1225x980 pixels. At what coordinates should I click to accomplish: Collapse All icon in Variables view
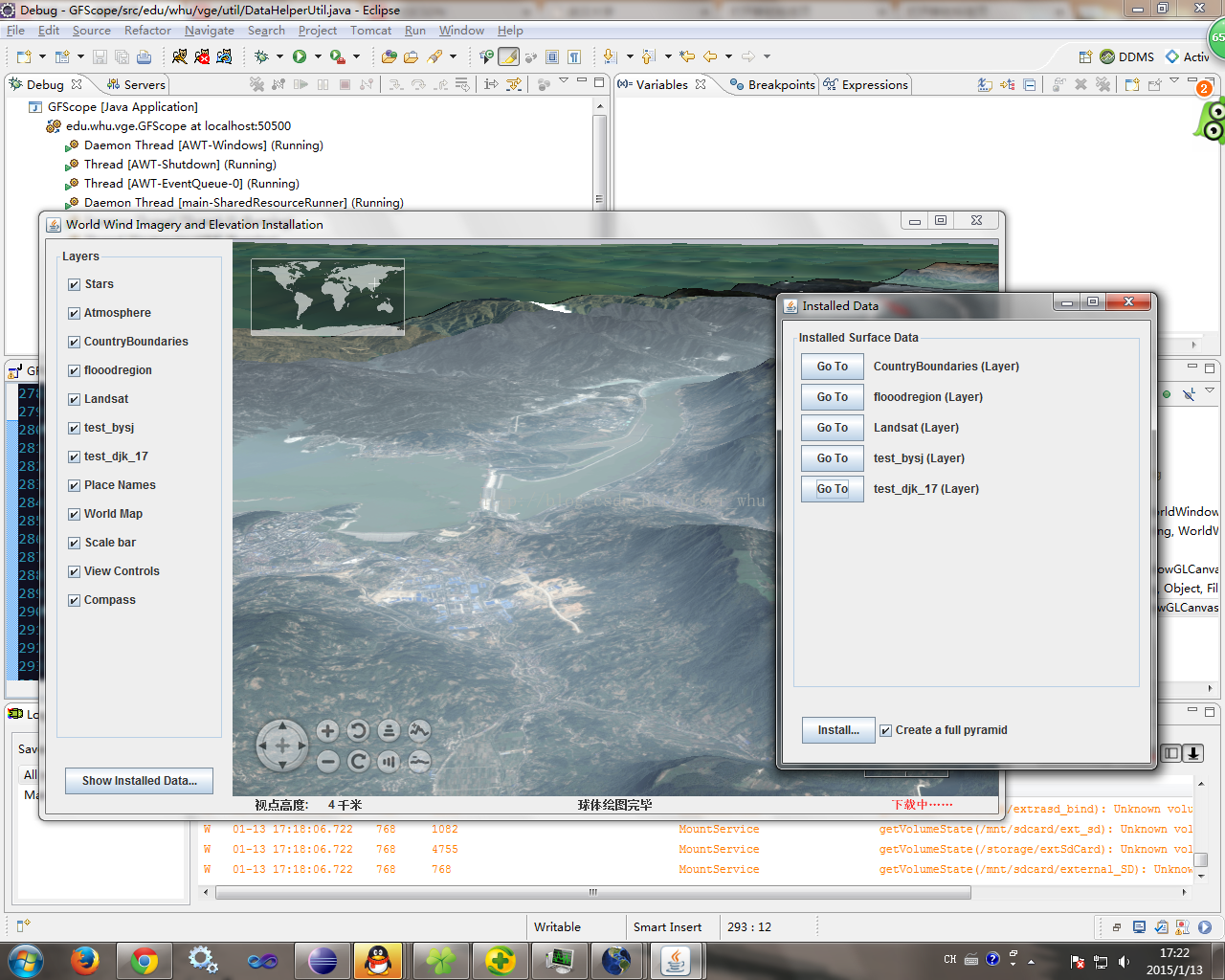click(1030, 84)
